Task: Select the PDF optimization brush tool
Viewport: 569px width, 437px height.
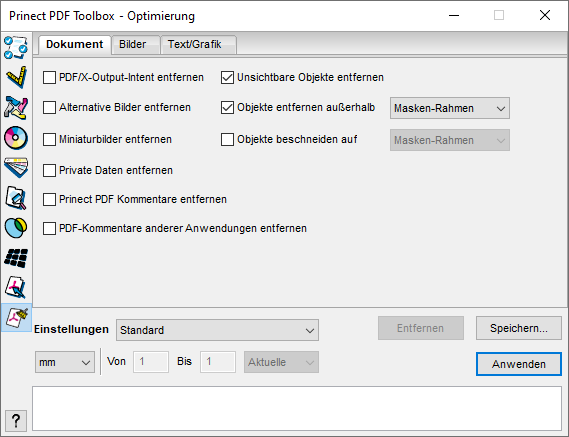Action: (16, 318)
